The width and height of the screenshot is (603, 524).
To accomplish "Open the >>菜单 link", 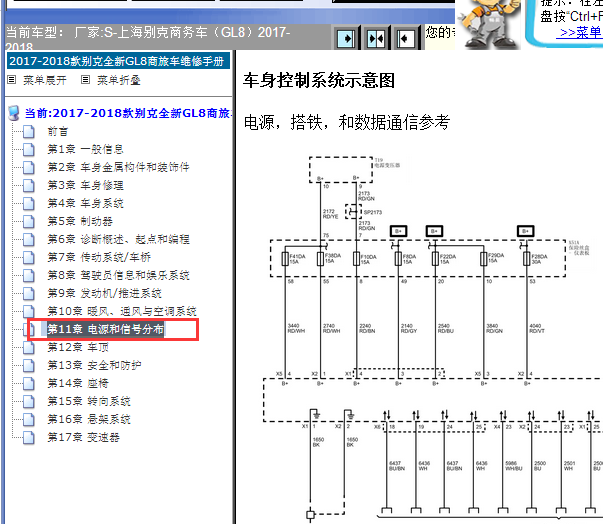I will 580,32.
